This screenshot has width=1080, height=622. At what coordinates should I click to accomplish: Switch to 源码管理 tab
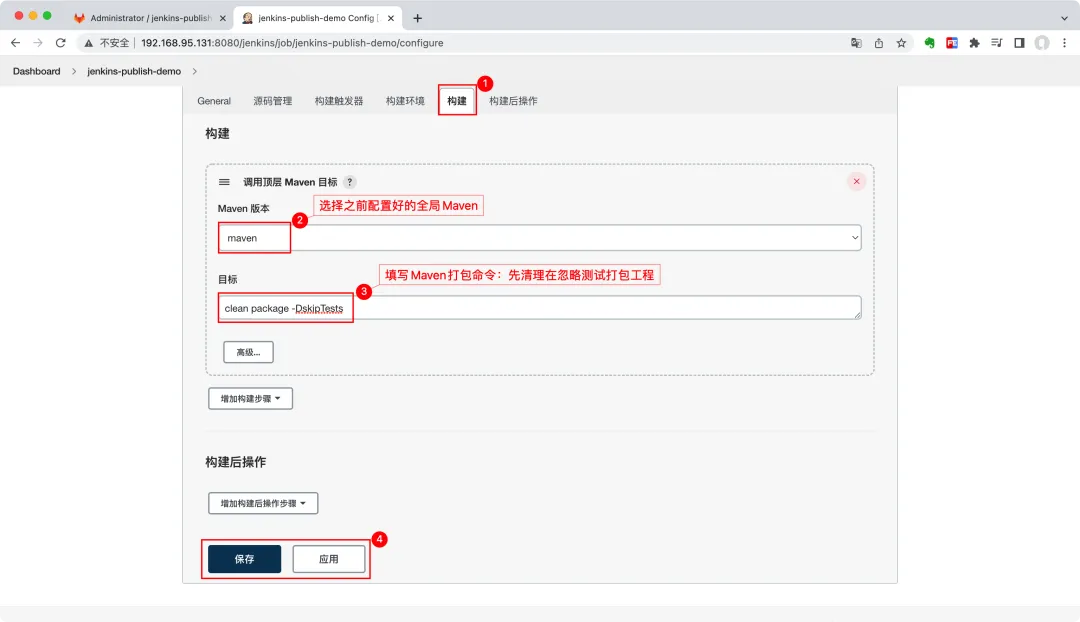(273, 101)
